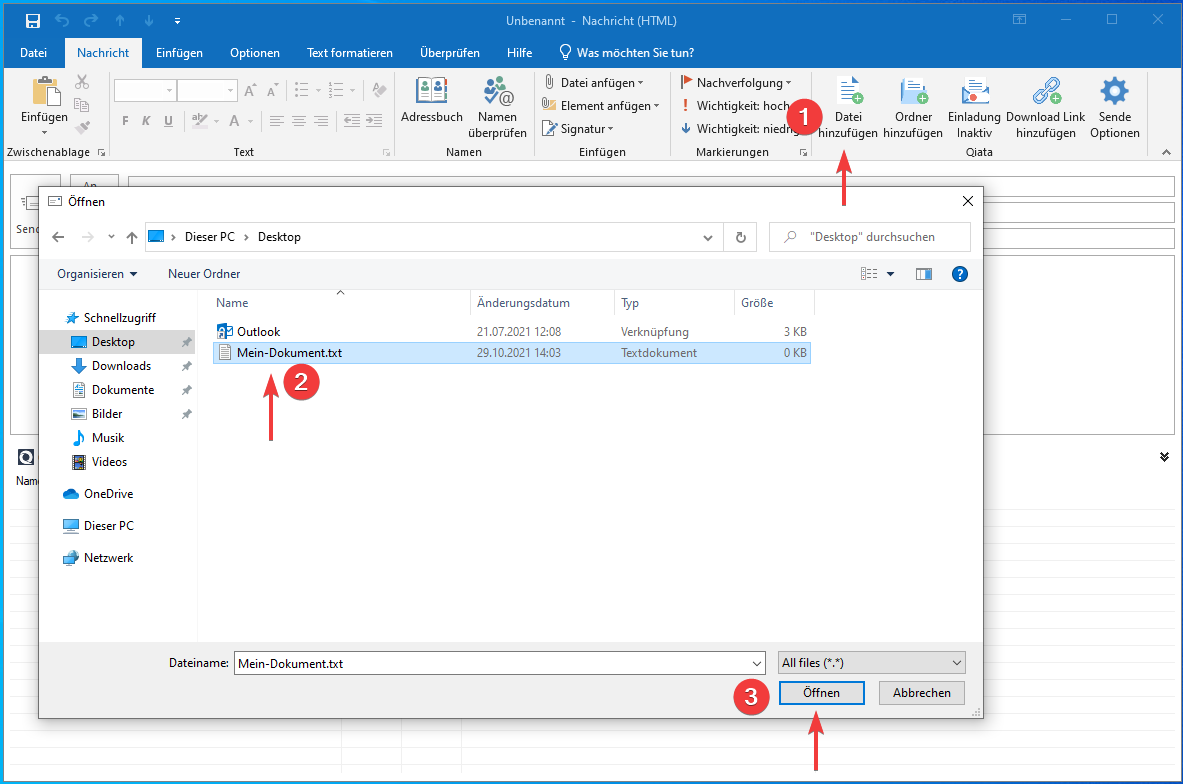
Task: Open the help icon in file dialog
Action: (x=959, y=274)
